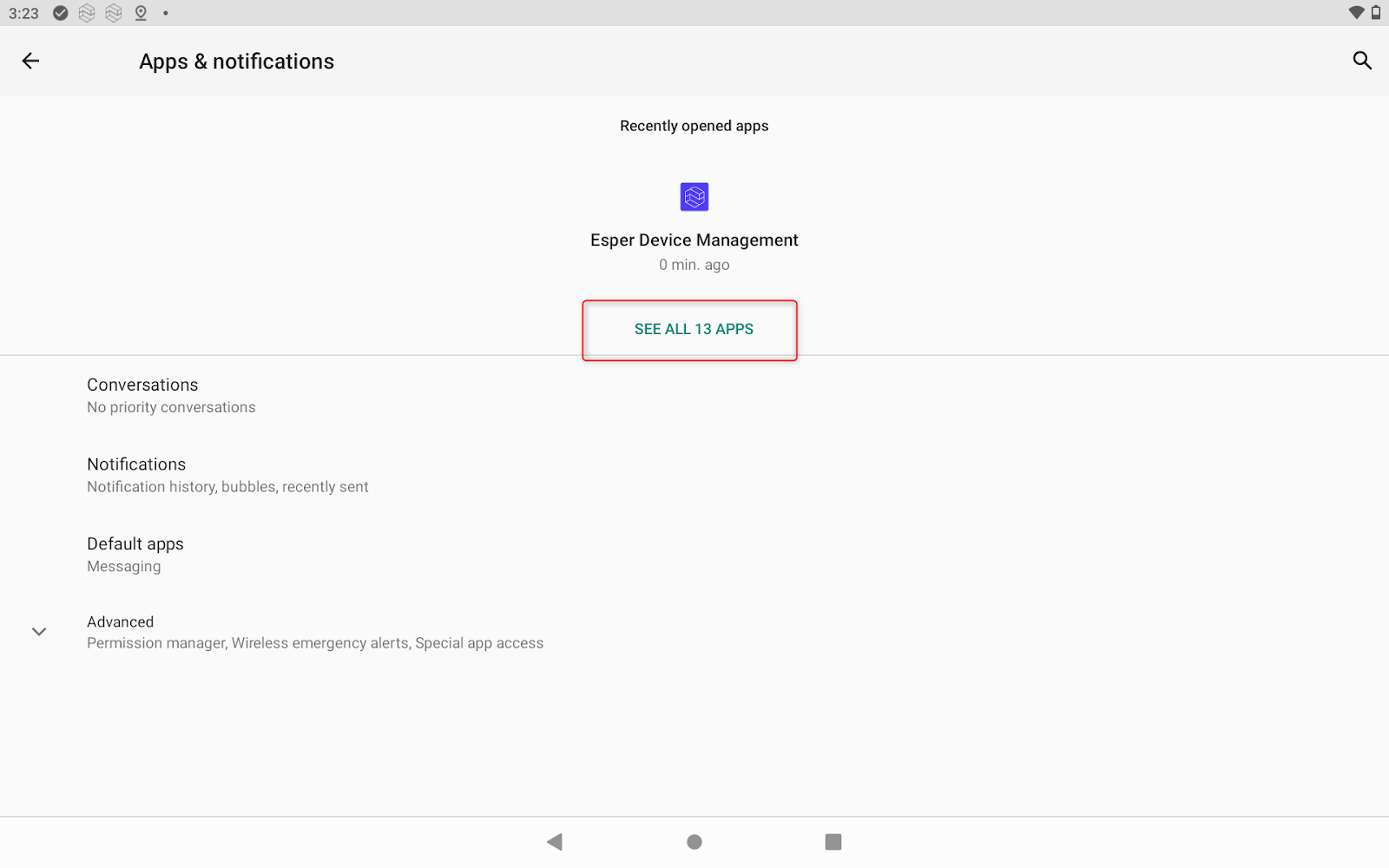Tap the location pin status bar icon

tap(141, 13)
